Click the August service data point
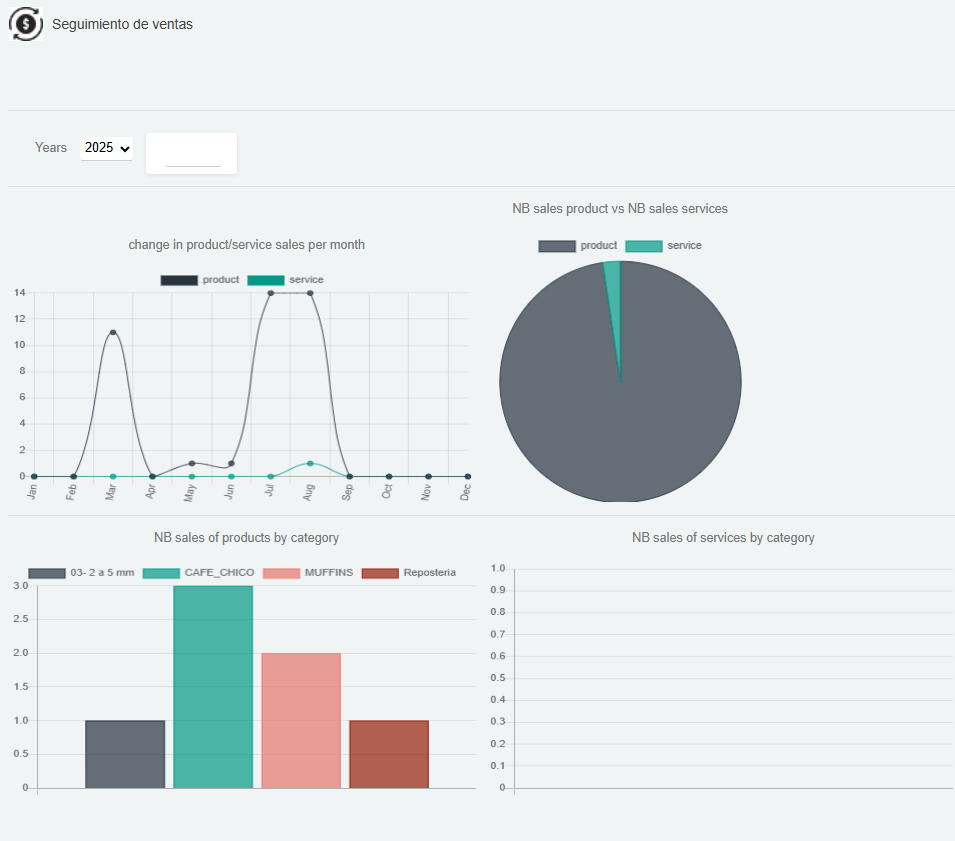The height and width of the screenshot is (841, 955). click(310, 463)
